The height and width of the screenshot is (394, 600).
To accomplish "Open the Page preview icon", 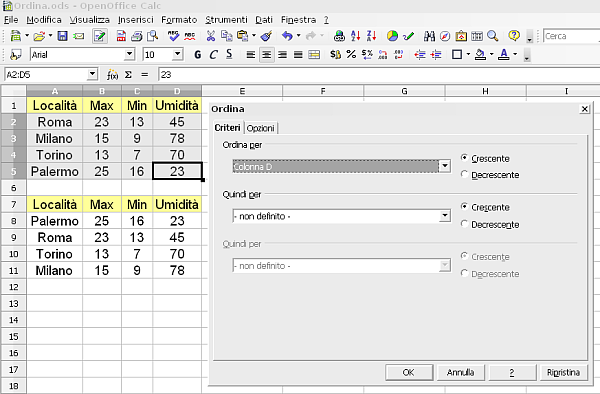I will click(153, 36).
